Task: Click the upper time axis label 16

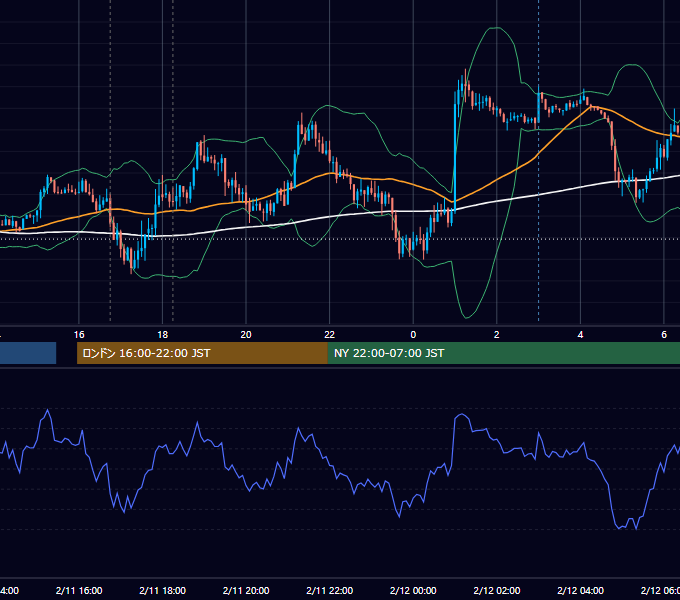Action: click(x=79, y=335)
